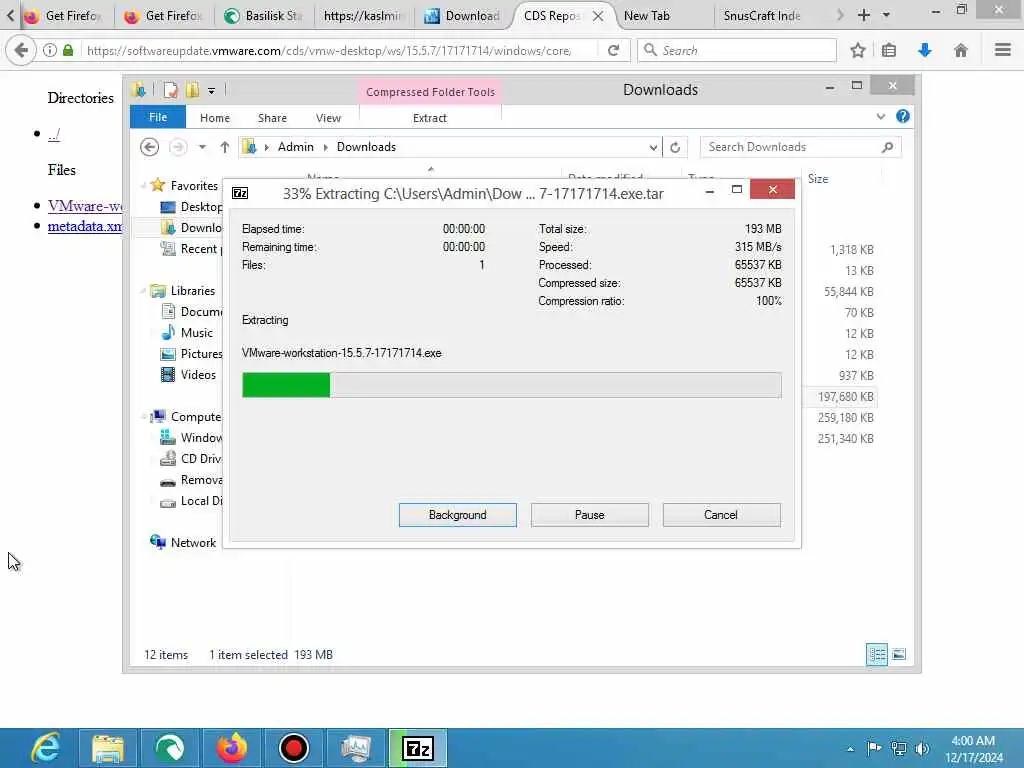The image size is (1024, 768).
Task: Open the Extract ribbon tab
Action: (x=430, y=118)
